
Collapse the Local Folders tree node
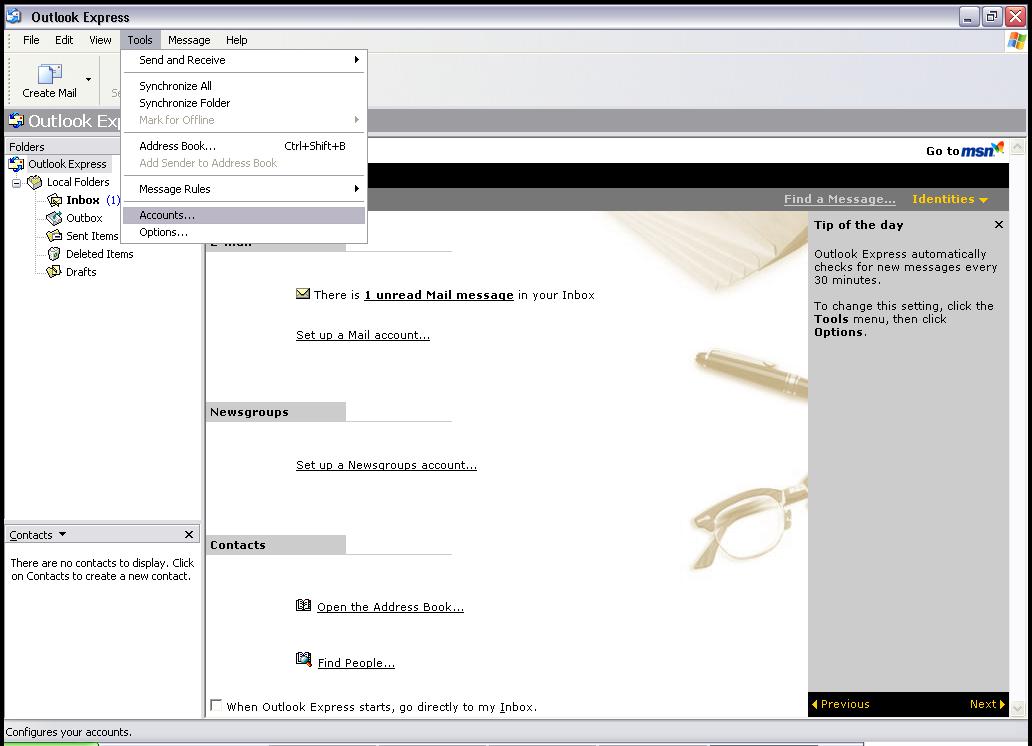coord(16,182)
